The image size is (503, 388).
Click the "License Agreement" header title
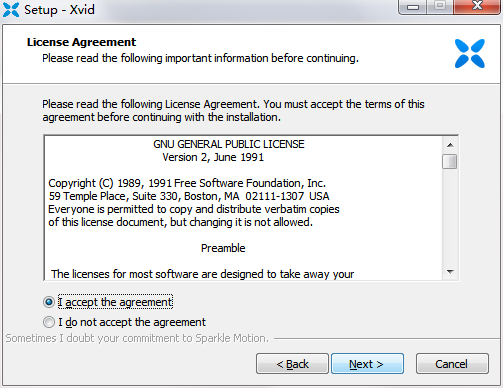click(81, 42)
